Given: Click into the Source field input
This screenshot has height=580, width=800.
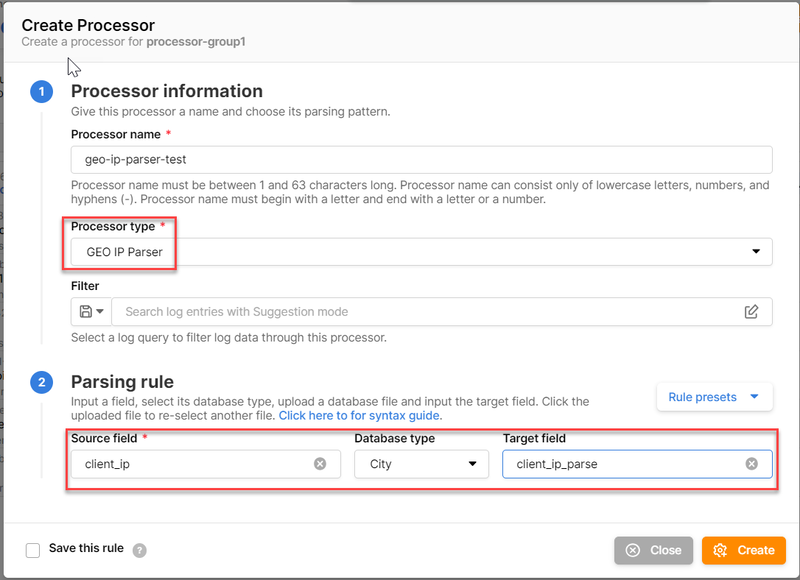Looking at the screenshot, I should (190, 464).
